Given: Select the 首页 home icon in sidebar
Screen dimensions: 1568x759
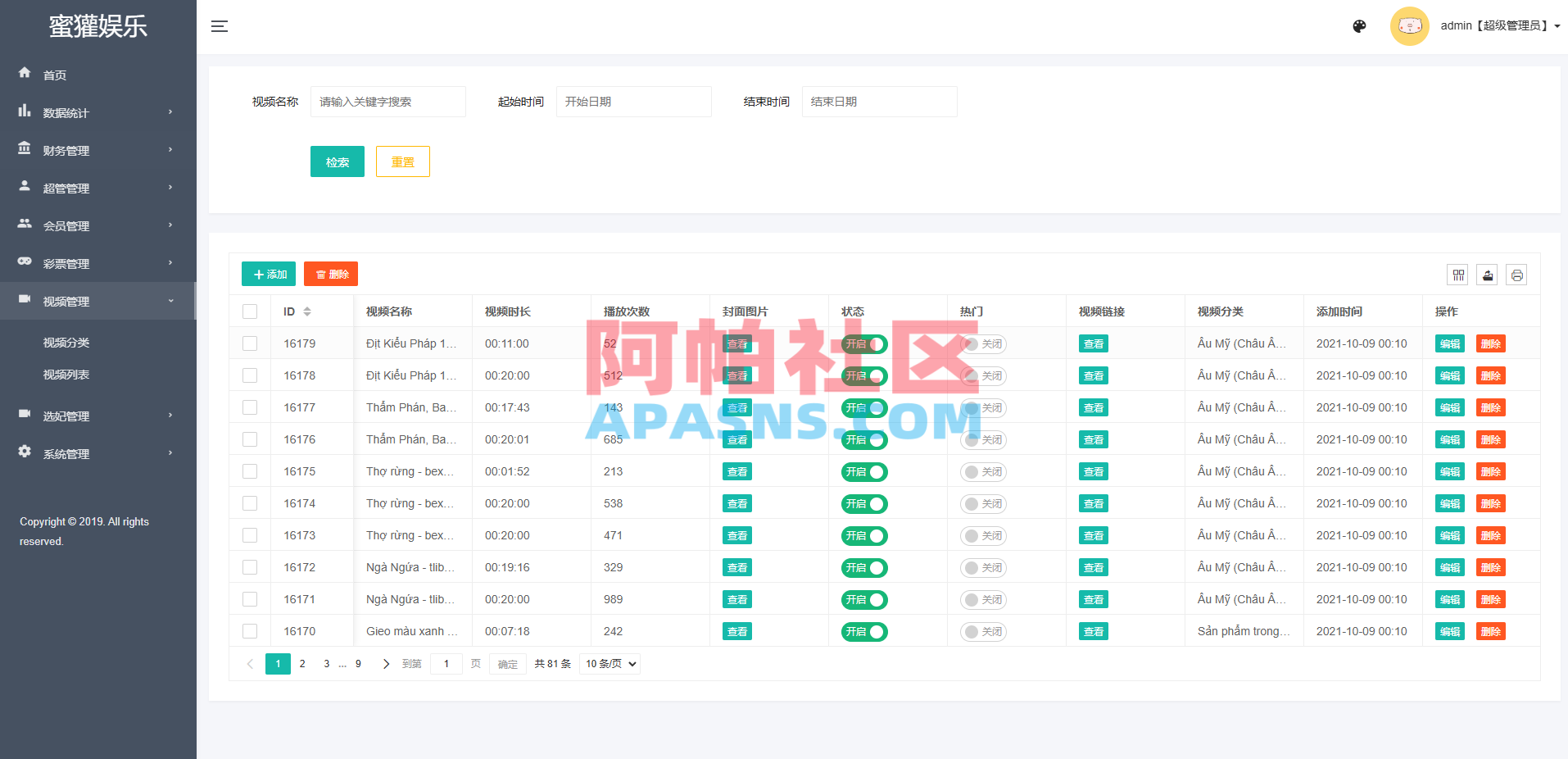Looking at the screenshot, I should [25, 74].
